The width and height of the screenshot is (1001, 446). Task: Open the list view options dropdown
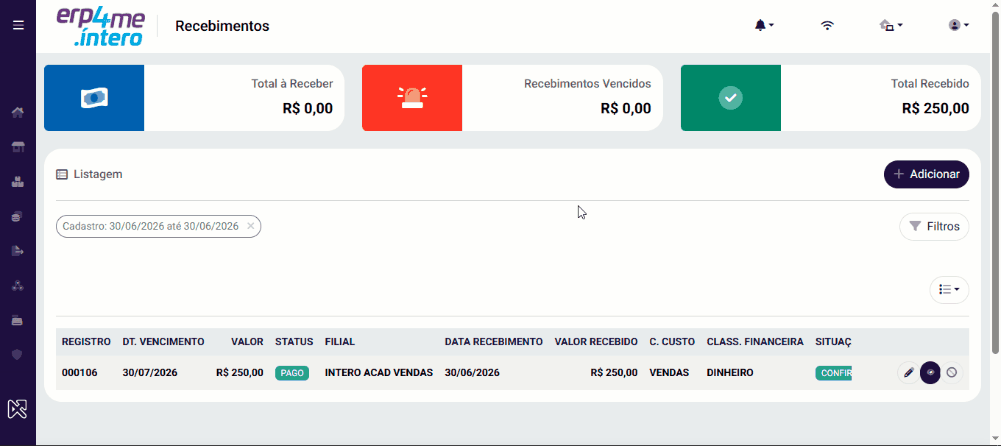[x=949, y=289]
